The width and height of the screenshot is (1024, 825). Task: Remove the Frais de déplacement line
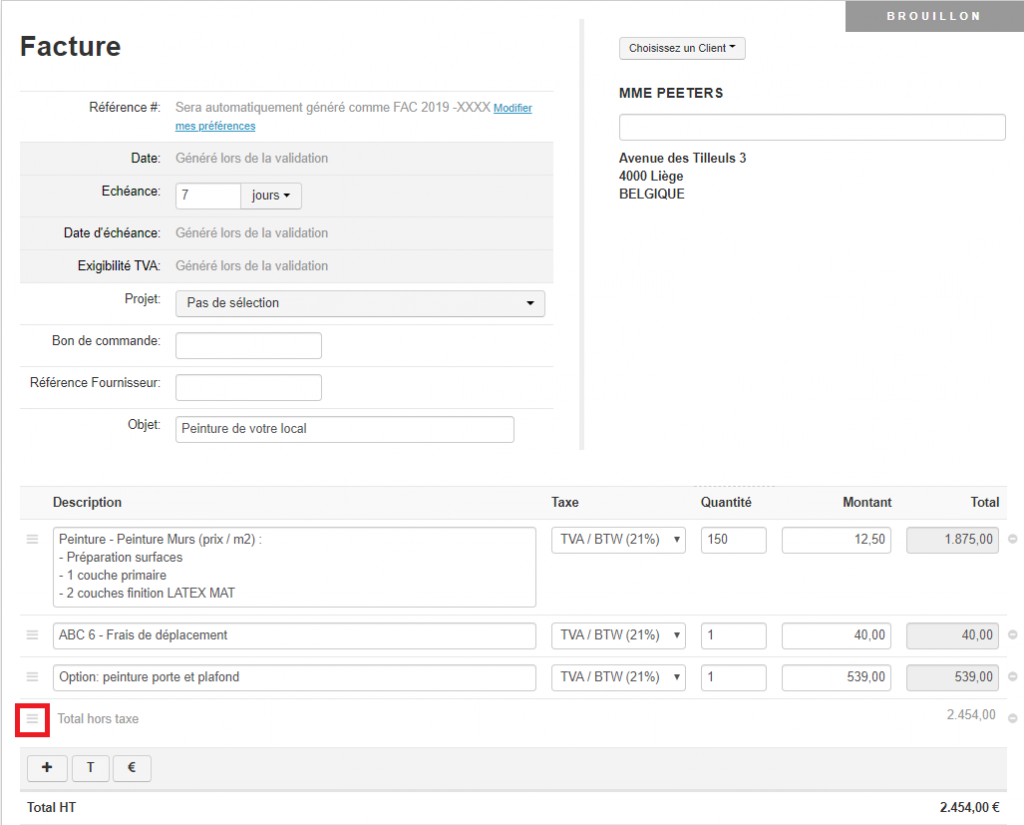pyautogui.click(x=1012, y=635)
